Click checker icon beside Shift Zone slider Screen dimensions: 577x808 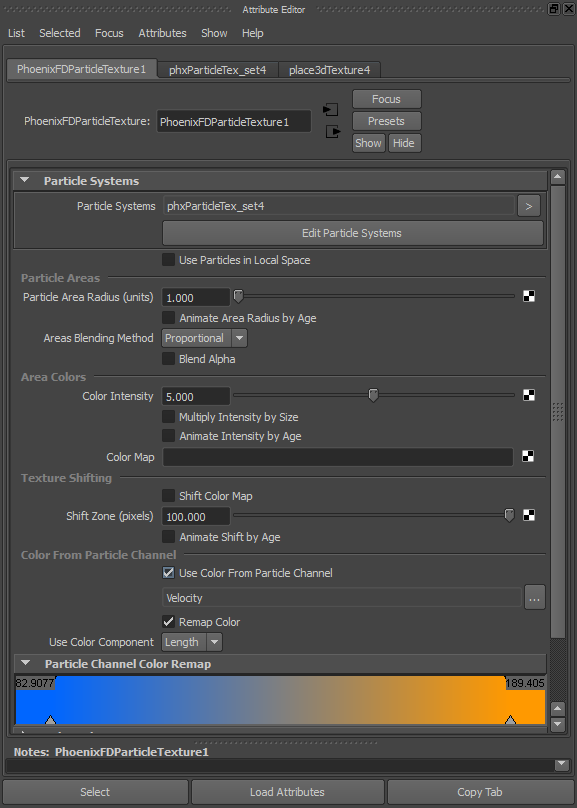tap(529, 515)
